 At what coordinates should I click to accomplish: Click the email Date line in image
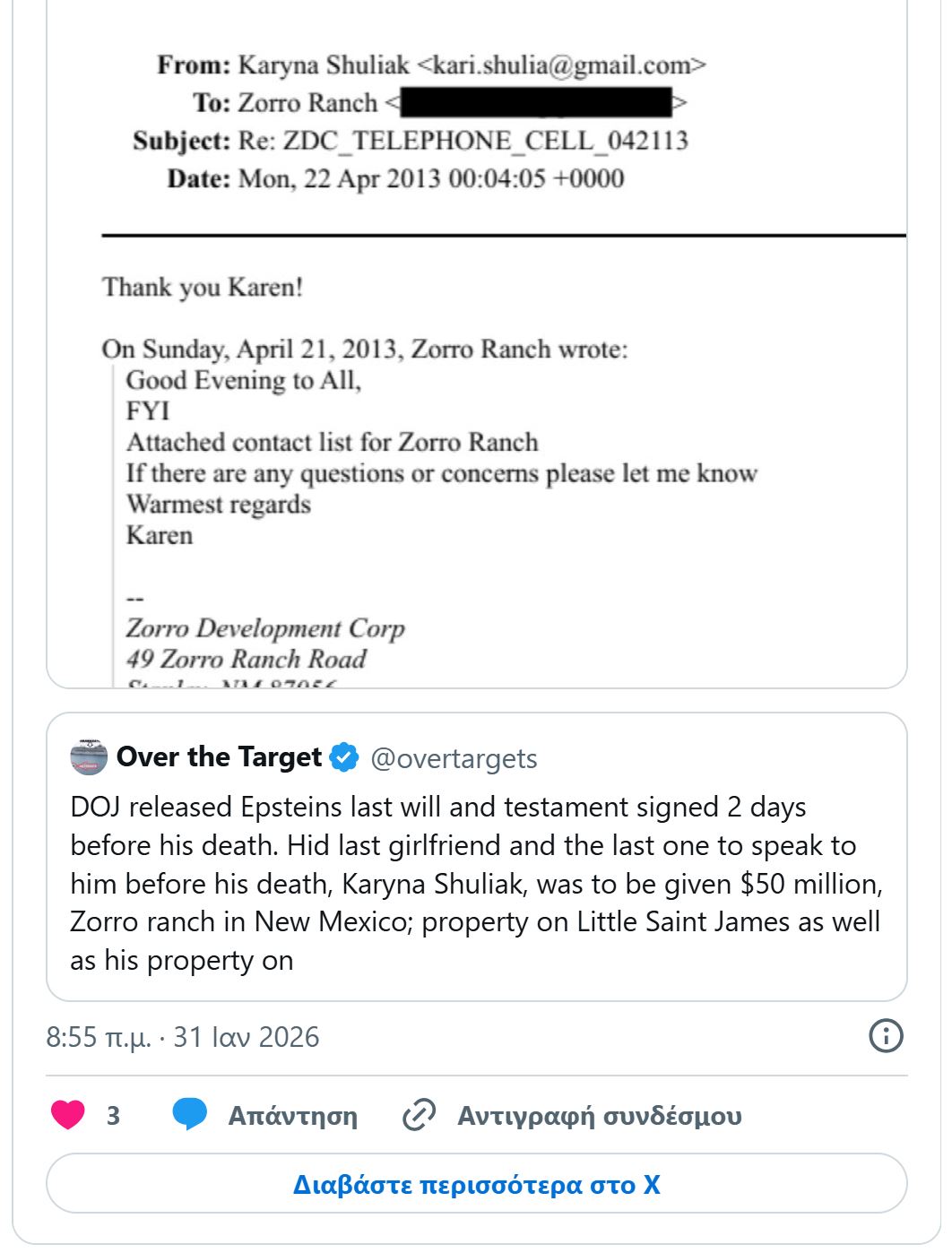click(x=395, y=178)
